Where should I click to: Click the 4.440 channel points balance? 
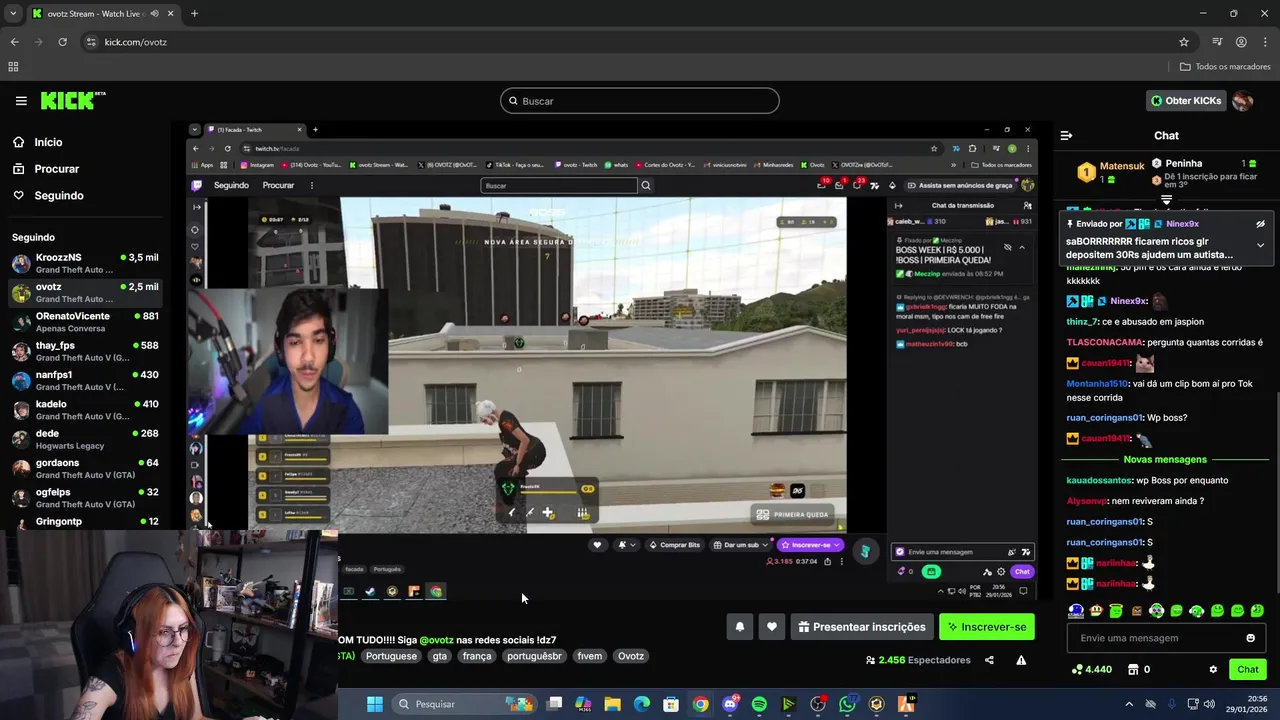point(1091,669)
